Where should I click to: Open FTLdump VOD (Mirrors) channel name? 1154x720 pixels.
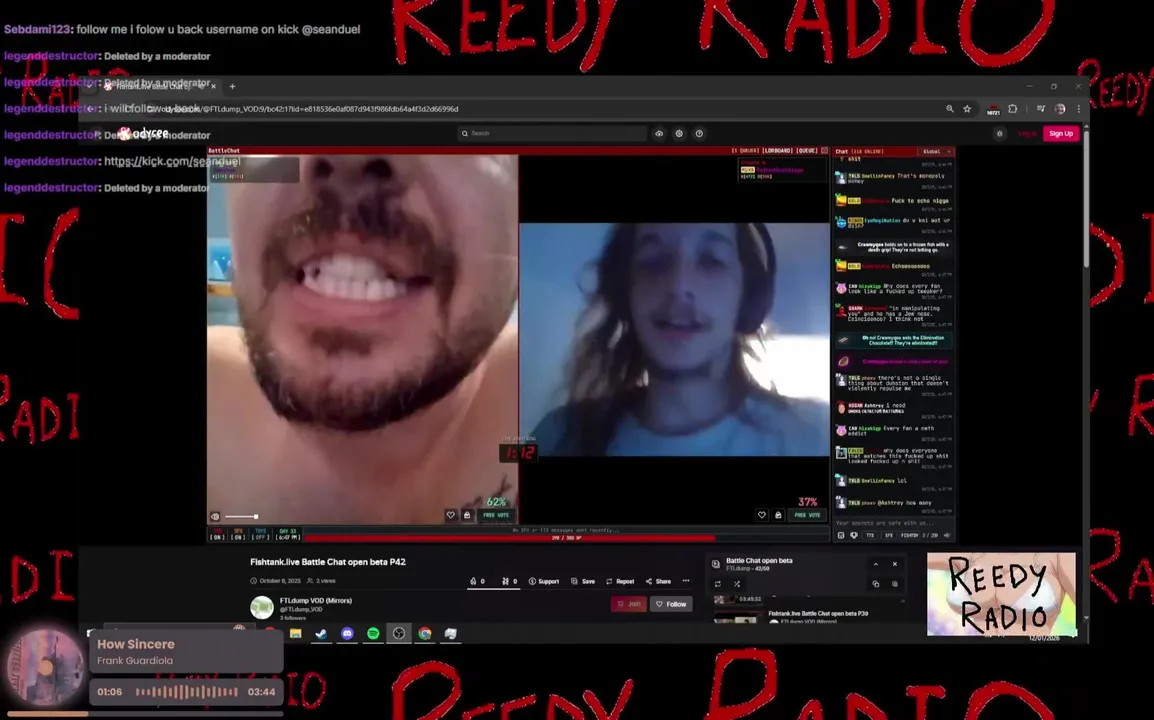coord(316,601)
